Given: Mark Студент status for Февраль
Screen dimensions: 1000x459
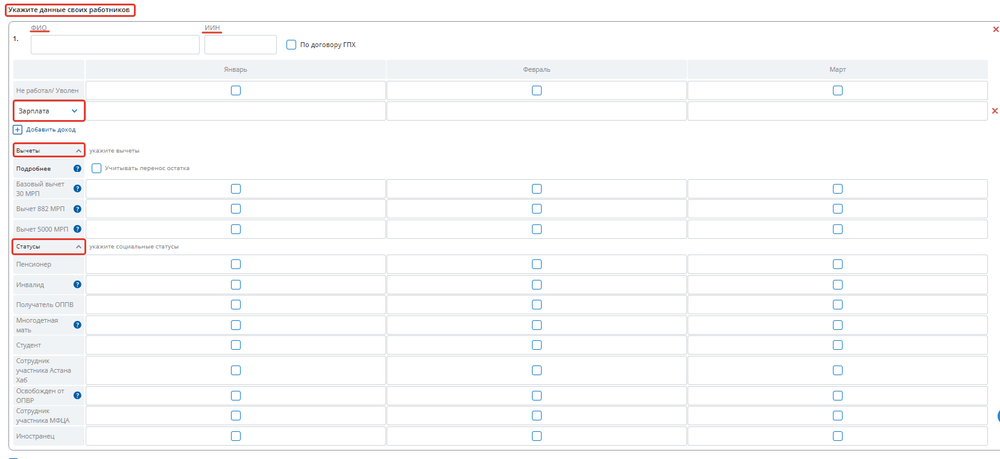Looking at the screenshot, I should click(x=537, y=345).
